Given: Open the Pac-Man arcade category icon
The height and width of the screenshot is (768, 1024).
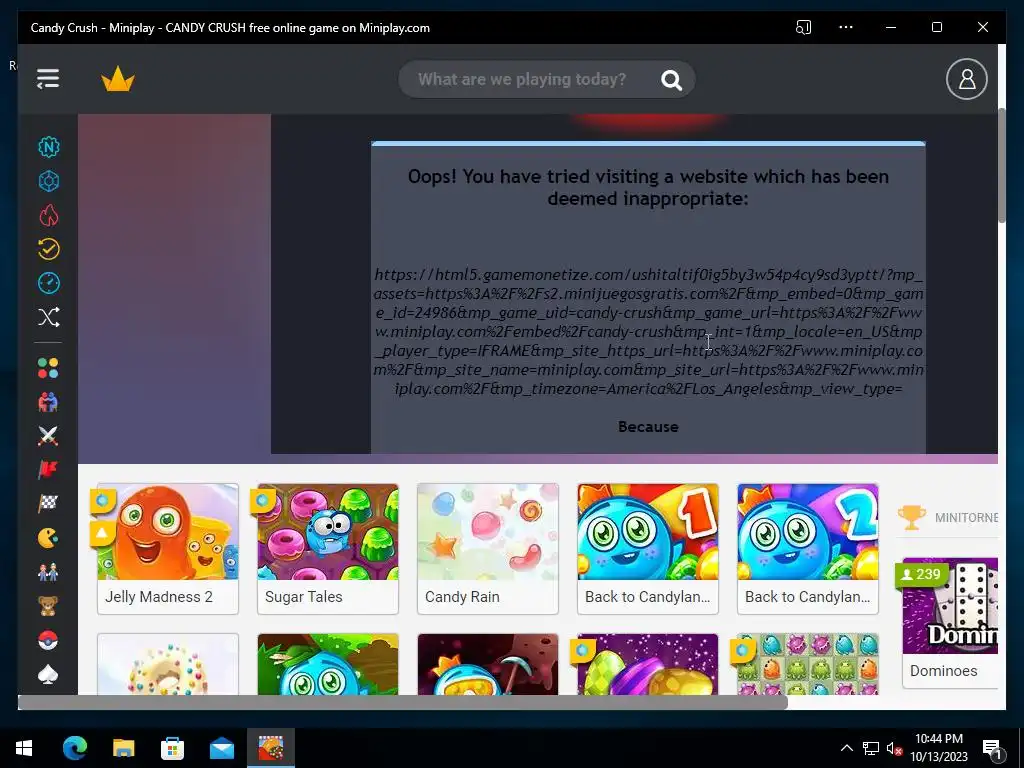Looking at the screenshot, I should tap(48, 537).
